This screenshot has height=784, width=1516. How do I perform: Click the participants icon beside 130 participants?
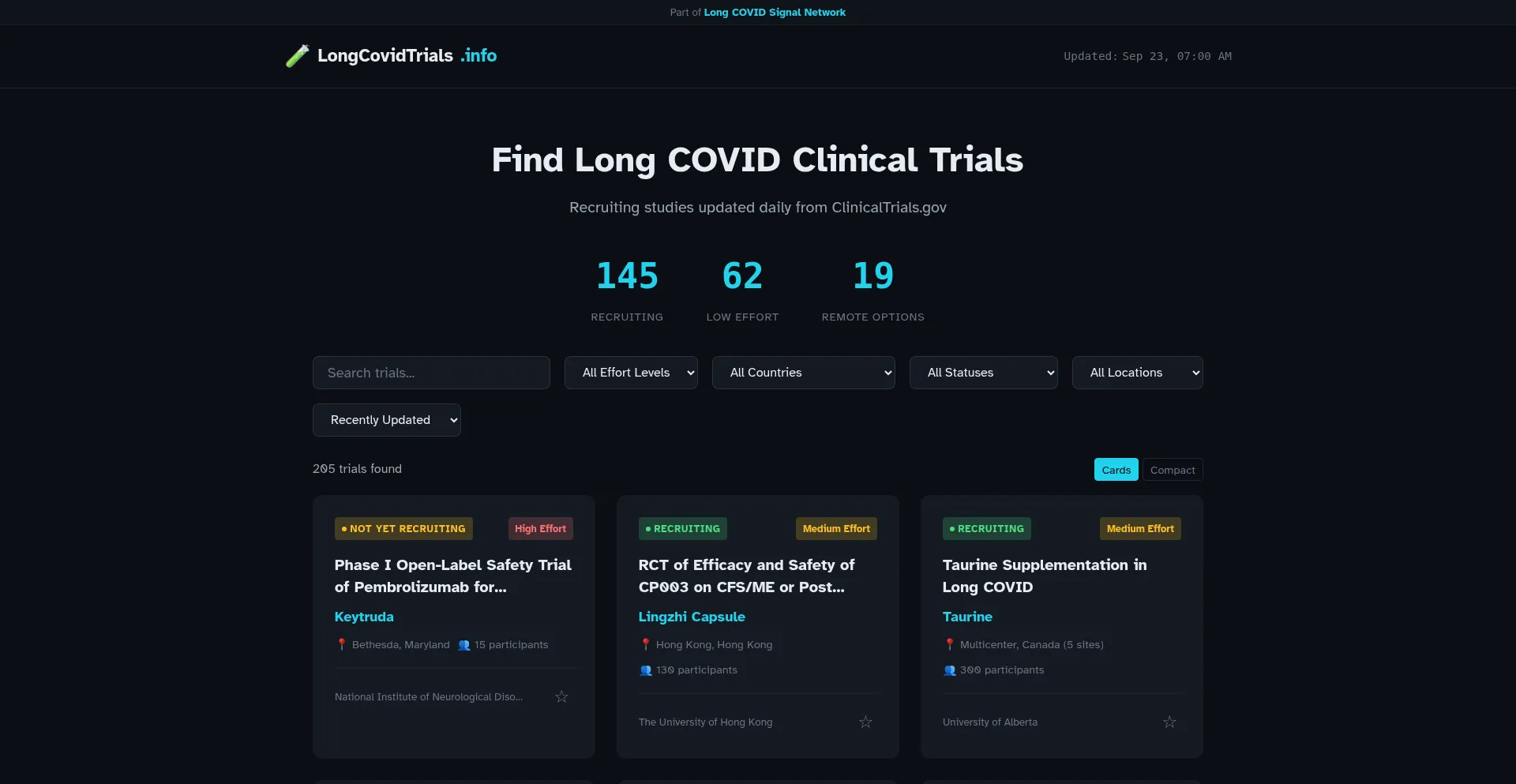[x=646, y=670]
